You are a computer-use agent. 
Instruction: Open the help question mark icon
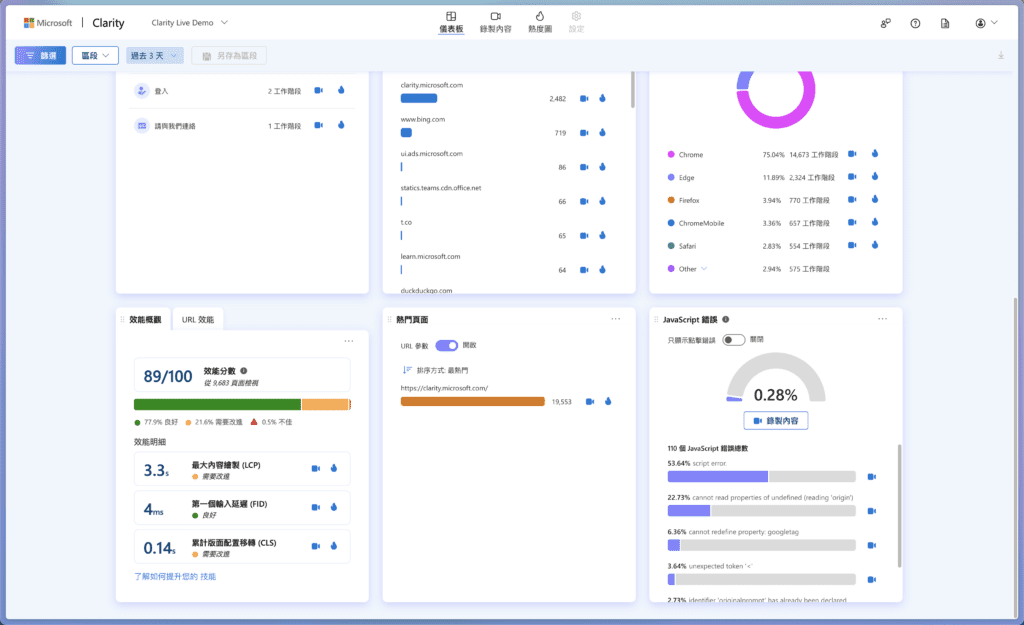[915, 23]
